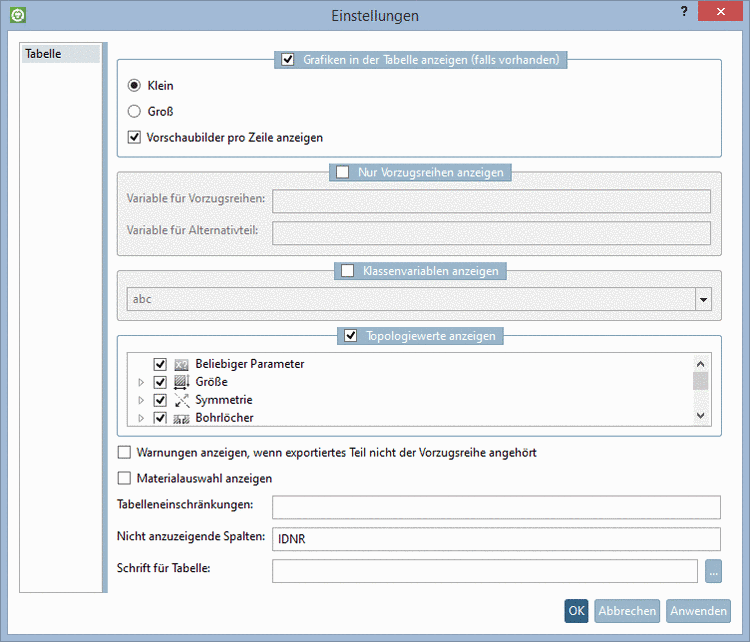Viewport: 750px width, 642px height.
Task: Click Variable für Alternativteil field
Action: point(491,233)
